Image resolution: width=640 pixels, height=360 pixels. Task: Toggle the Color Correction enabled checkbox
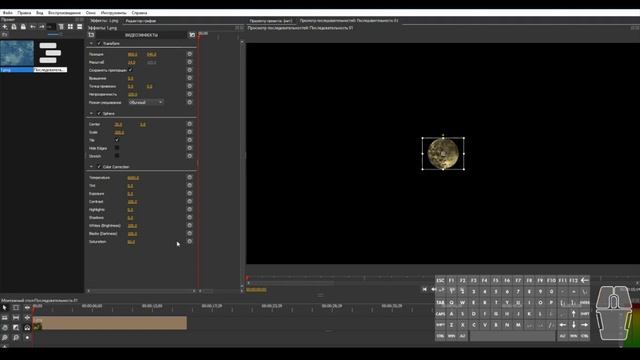pos(99,167)
